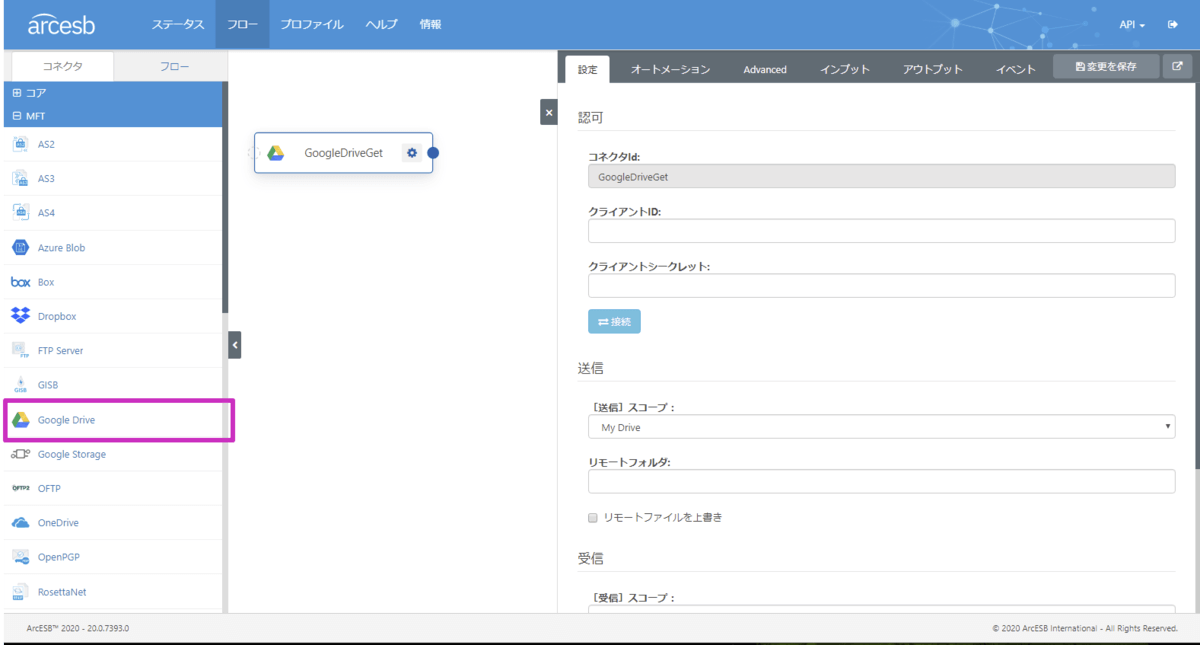Expand the コア connector group
Image resolution: width=1200 pixels, height=645 pixels.
(112, 93)
